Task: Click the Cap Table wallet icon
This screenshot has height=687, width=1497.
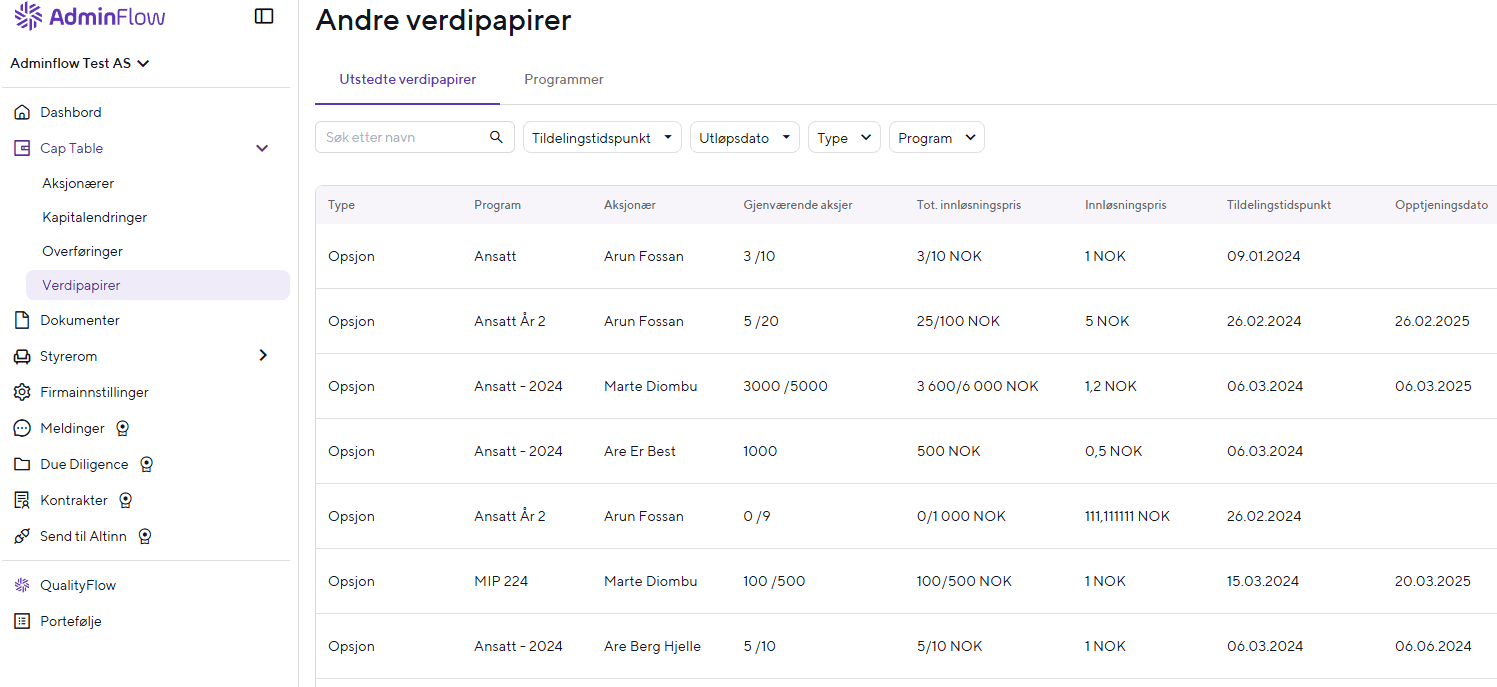Action: 22,148
